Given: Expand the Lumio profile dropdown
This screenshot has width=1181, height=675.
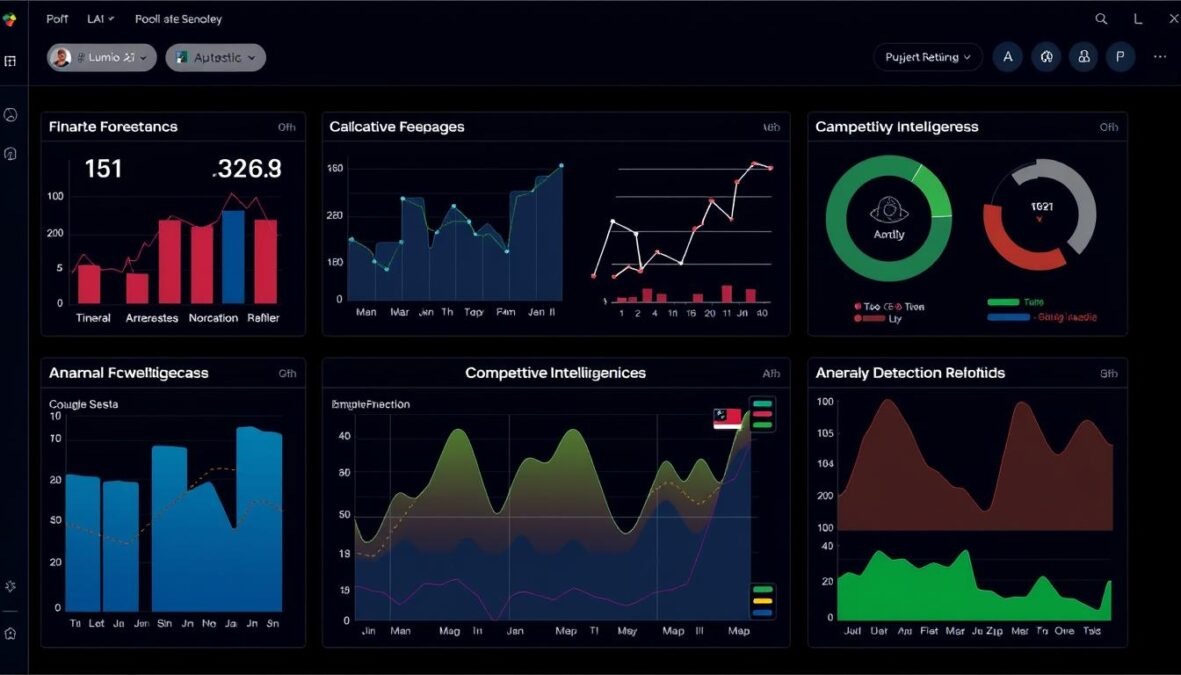Looking at the screenshot, I should coord(101,58).
